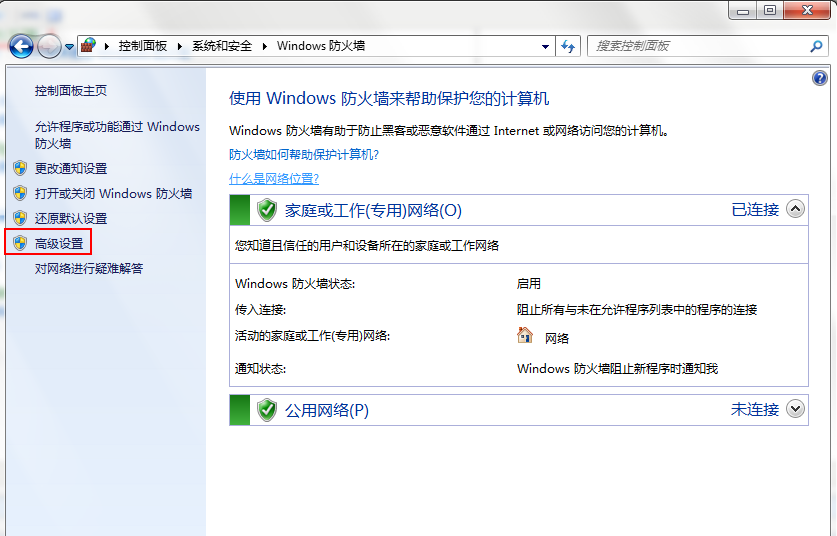The width and height of the screenshot is (837, 536).
Task: Open address bar history dropdown
Action: [545, 46]
